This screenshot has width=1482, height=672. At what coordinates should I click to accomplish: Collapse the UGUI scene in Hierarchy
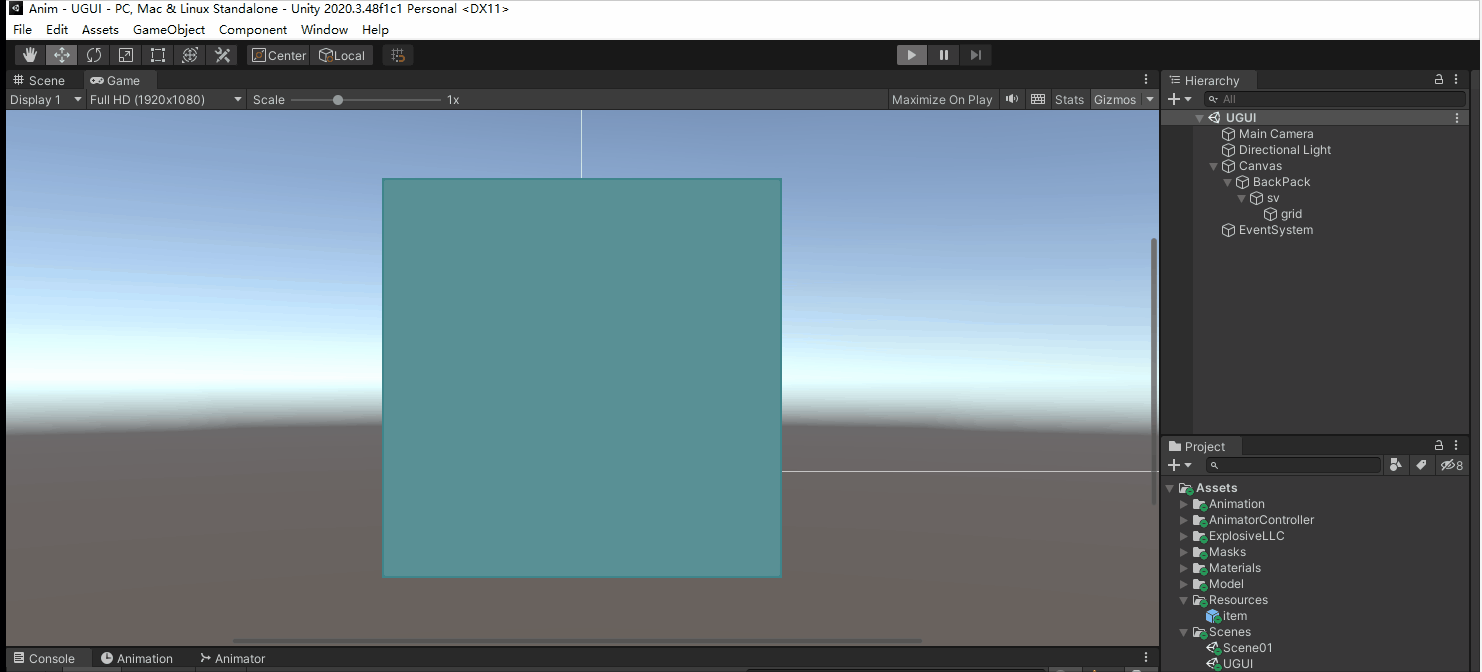point(1200,118)
